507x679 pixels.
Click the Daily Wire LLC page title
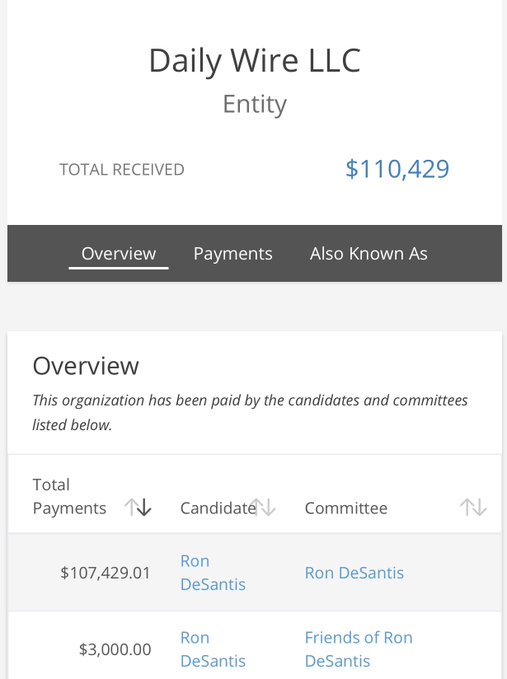[255, 60]
